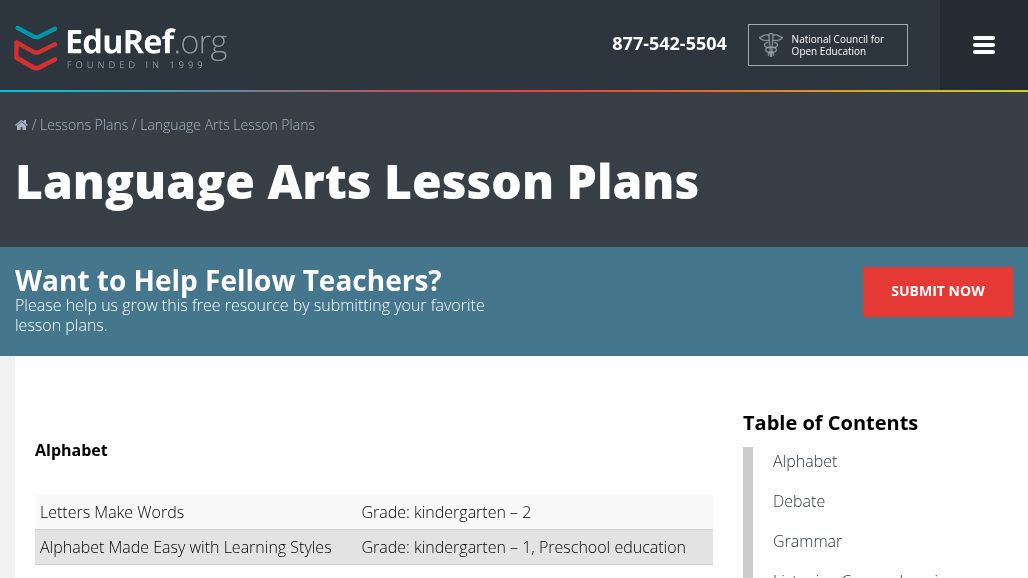The image size is (1028, 578).
Task: Click the Alphabet section heading
Action: point(71,450)
